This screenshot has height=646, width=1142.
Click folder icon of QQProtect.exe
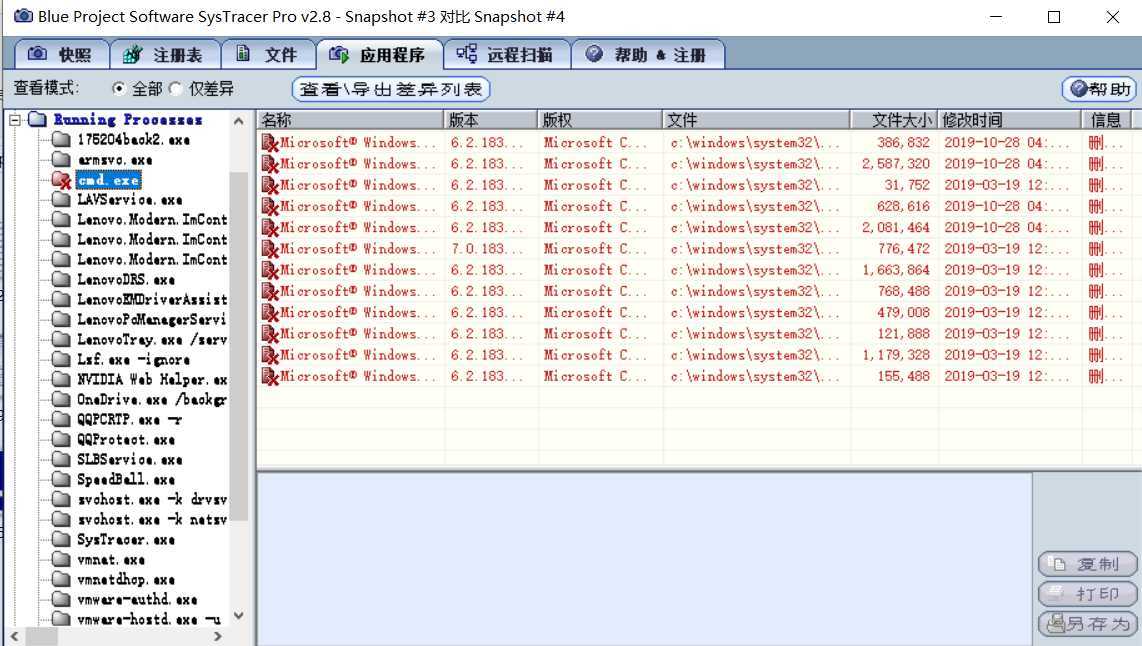pos(62,439)
